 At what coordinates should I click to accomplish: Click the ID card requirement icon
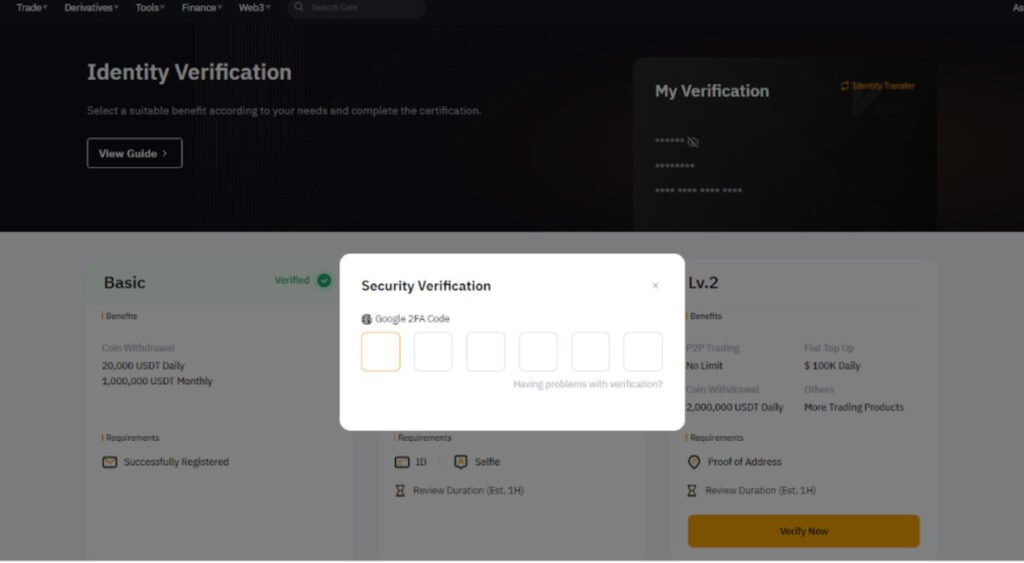pyautogui.click(x=402, y=462)
